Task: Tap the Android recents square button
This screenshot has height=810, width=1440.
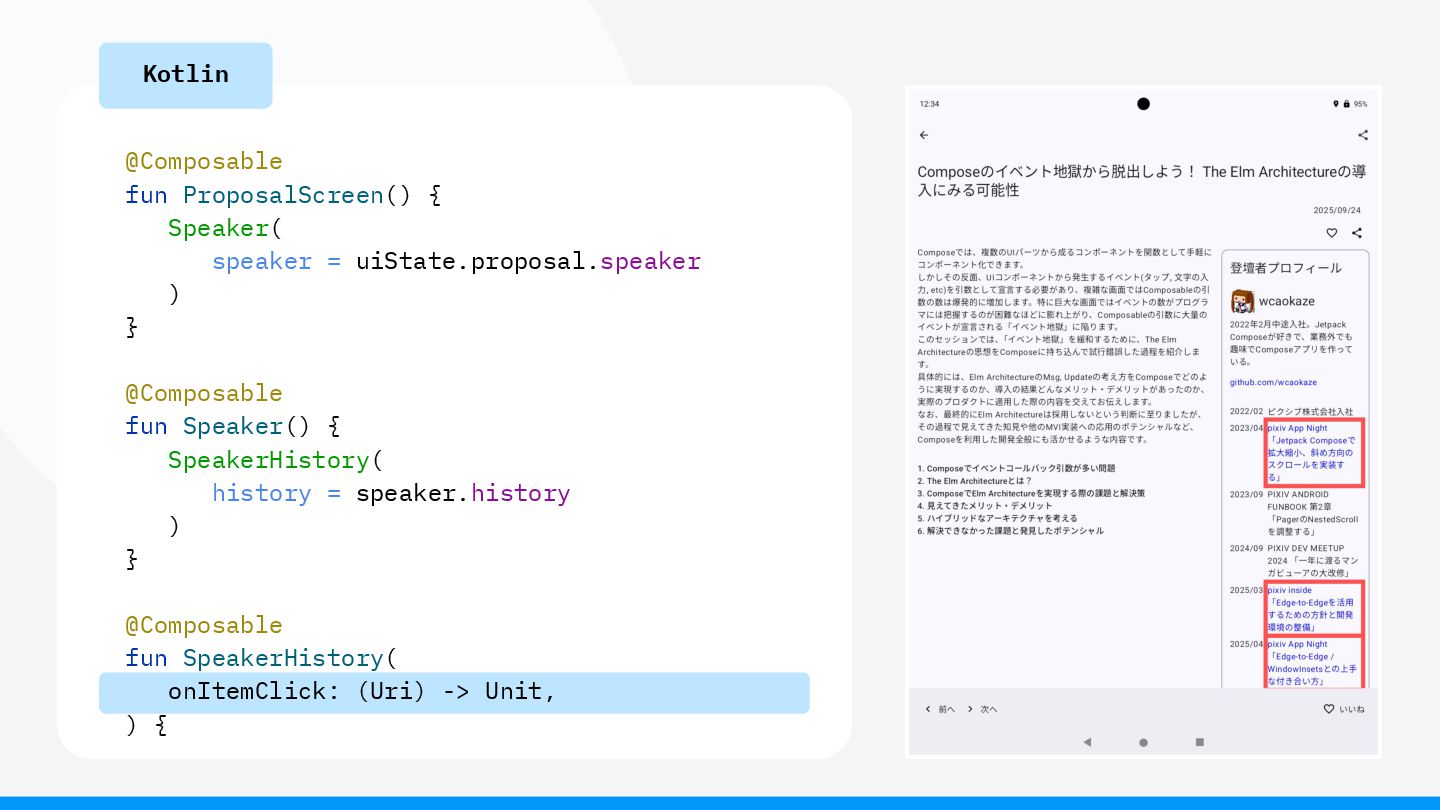Action: (x=1200, y=742)
